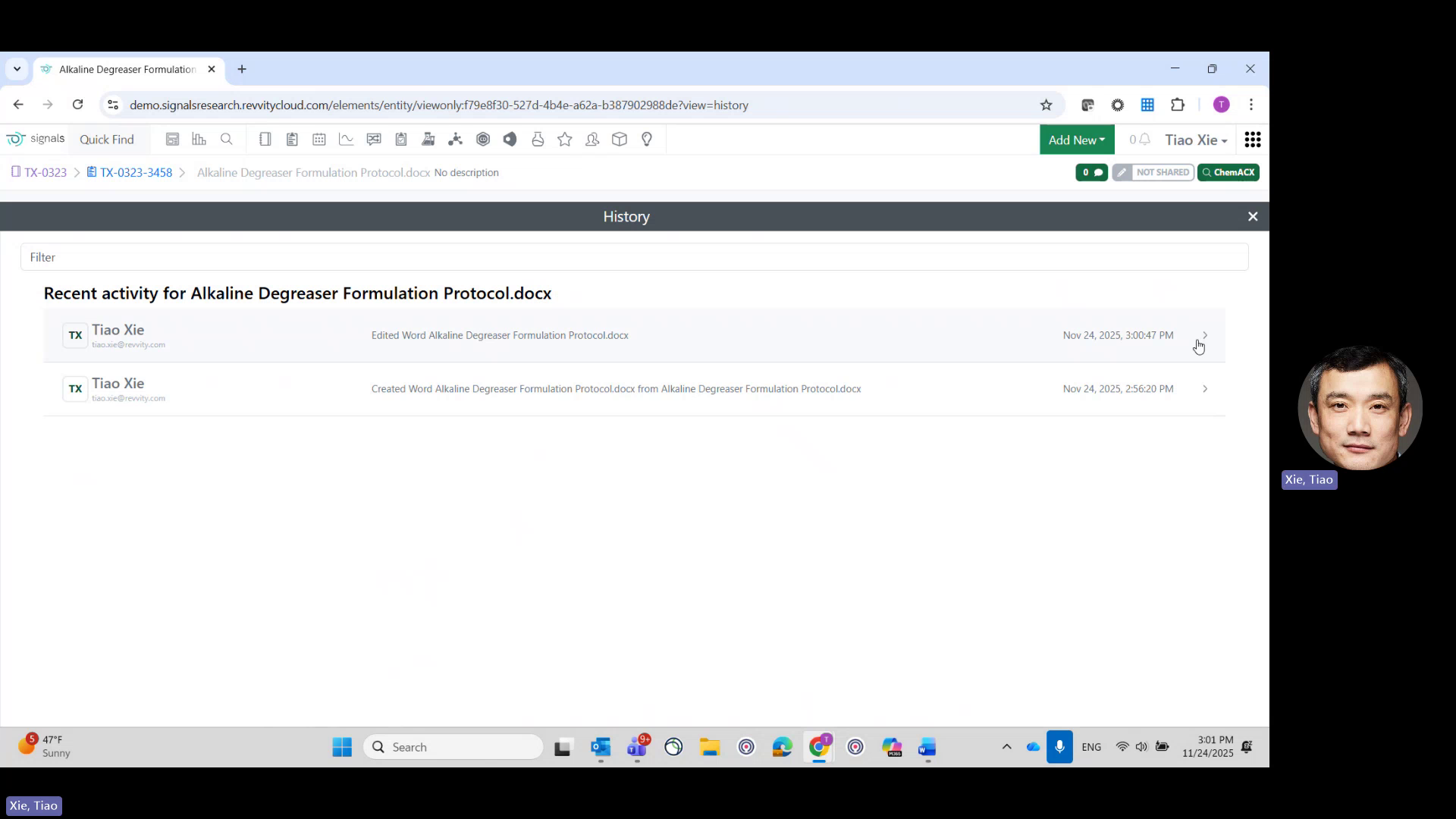Select the molecule structure icon
The image size is (1456, 819).
click(456, 139)
